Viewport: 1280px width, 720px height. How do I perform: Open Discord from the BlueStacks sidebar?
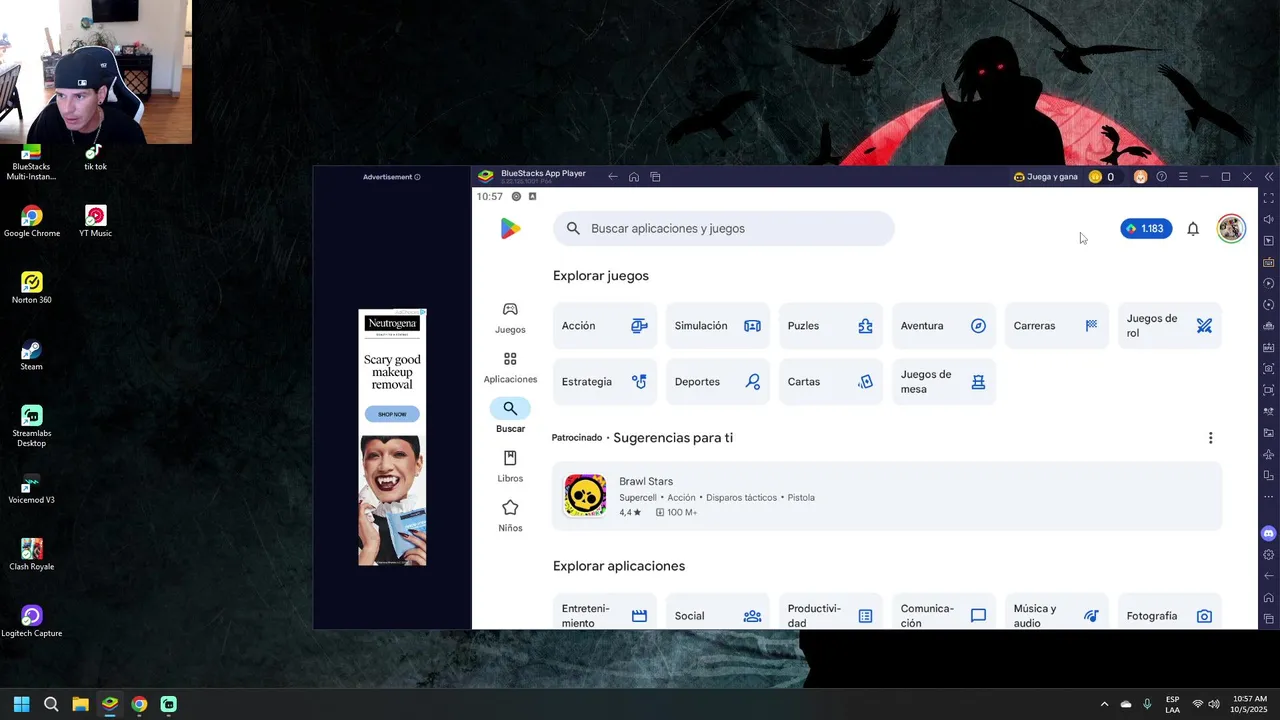[x=1269, y=533]
